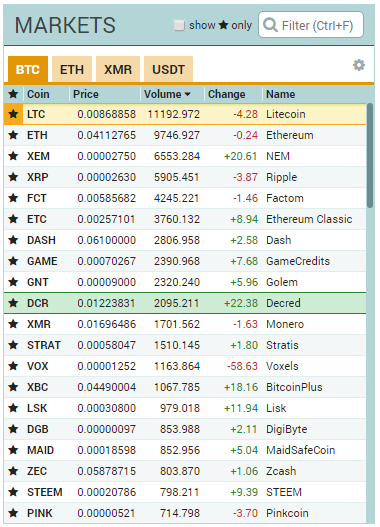The width and height of the screenshot is (380, 527).
Task: Enable the show star only checkbox
Action: (x=179, y=25)
